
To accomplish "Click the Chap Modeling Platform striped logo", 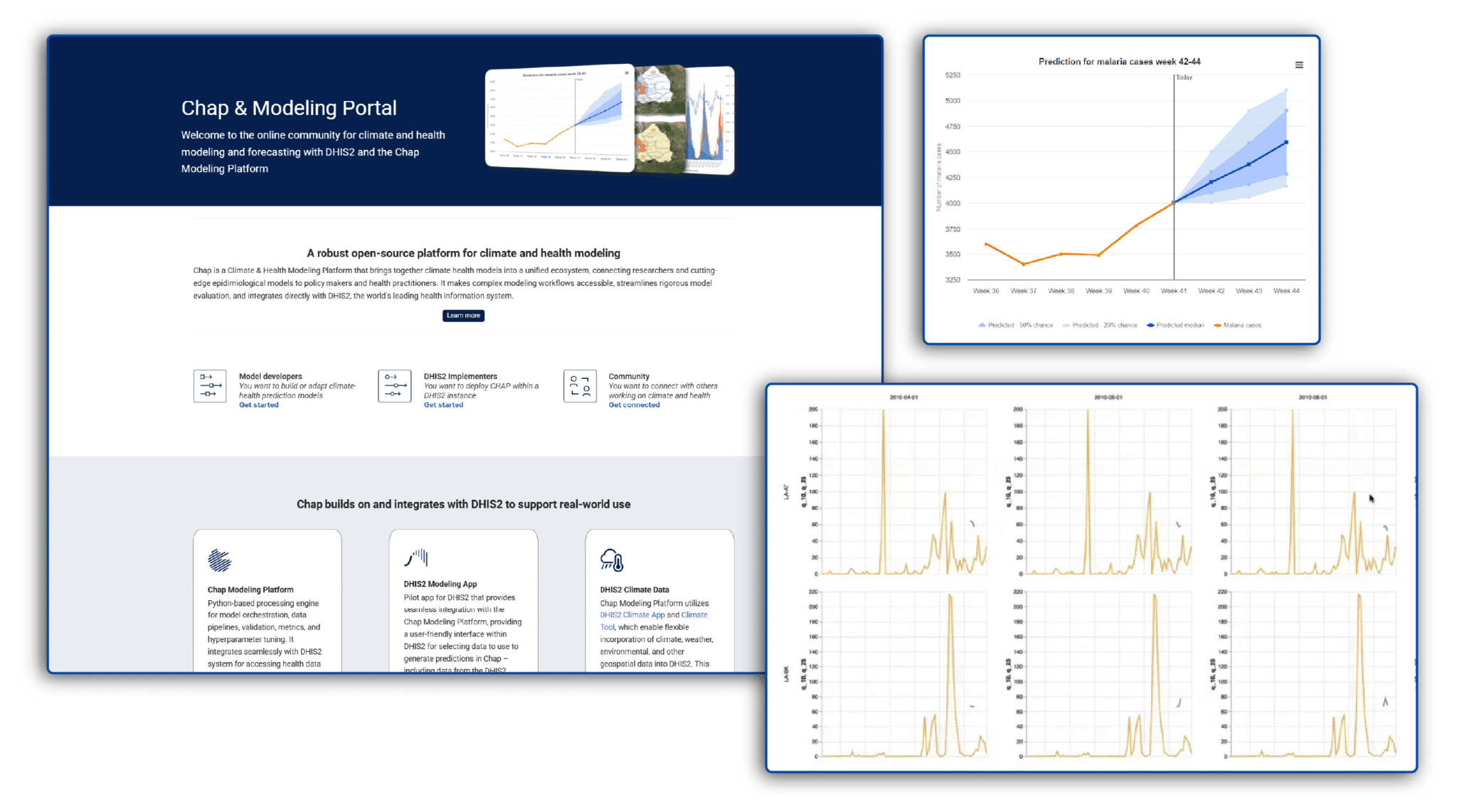I will pos(220,560).
